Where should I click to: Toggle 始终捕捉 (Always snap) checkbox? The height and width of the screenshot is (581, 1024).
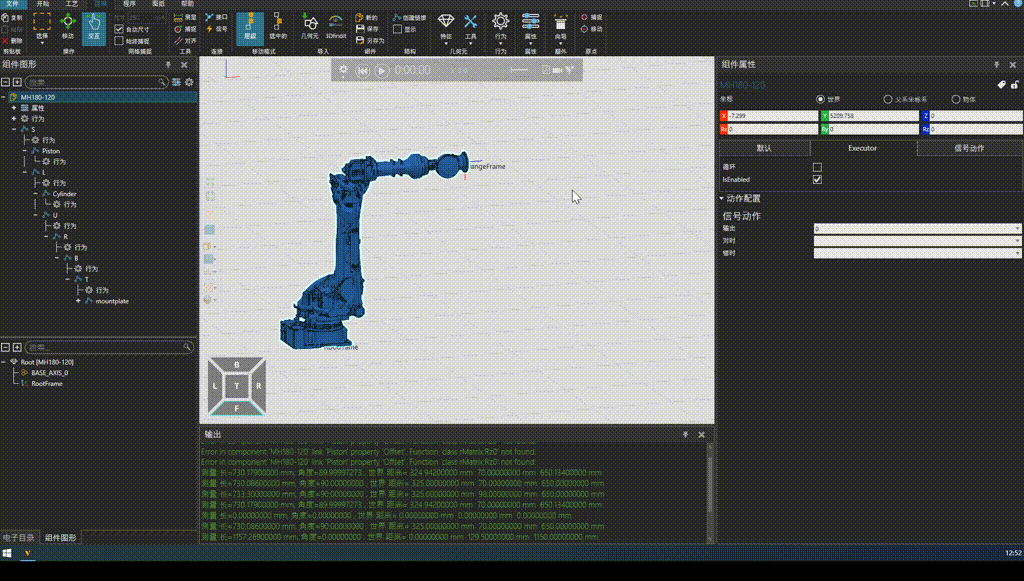(119, 40)
